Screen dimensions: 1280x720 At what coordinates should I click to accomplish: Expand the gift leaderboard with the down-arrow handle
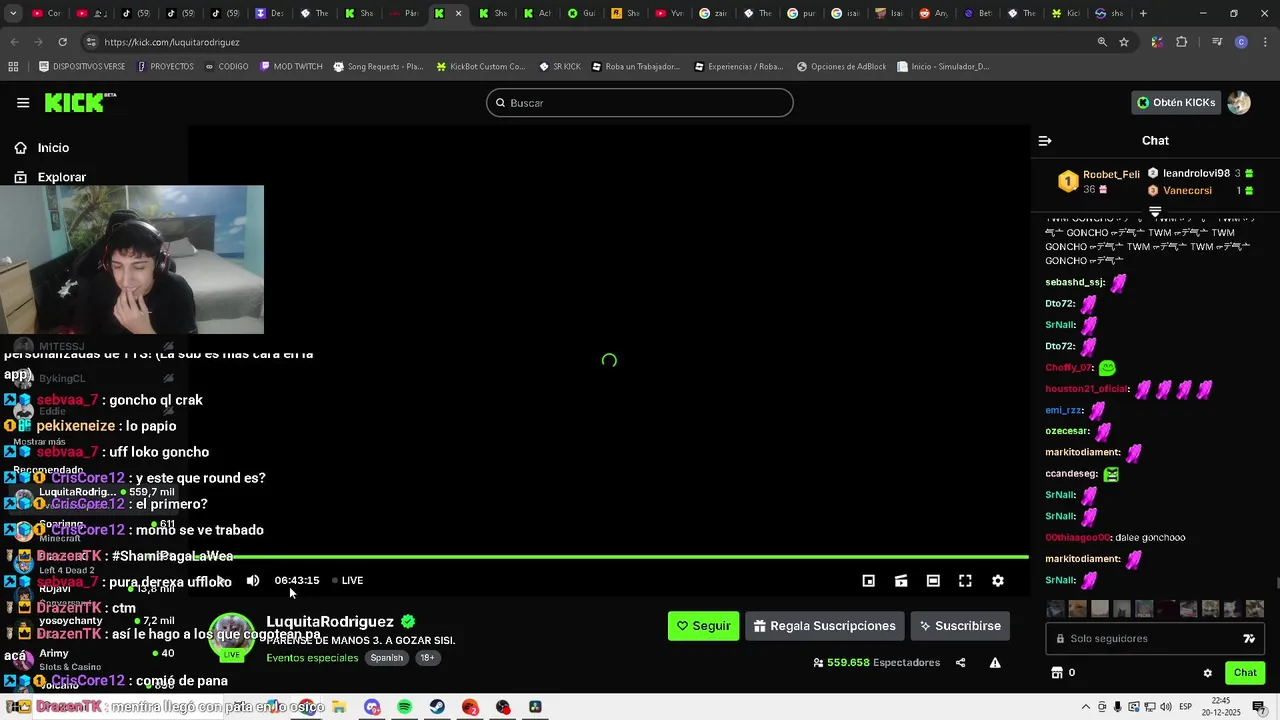1155,211
